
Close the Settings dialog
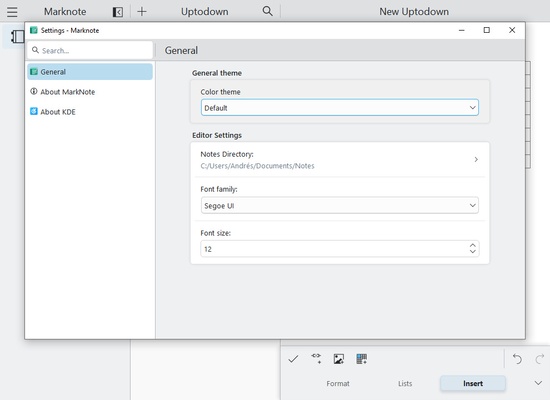pos(512,30)
